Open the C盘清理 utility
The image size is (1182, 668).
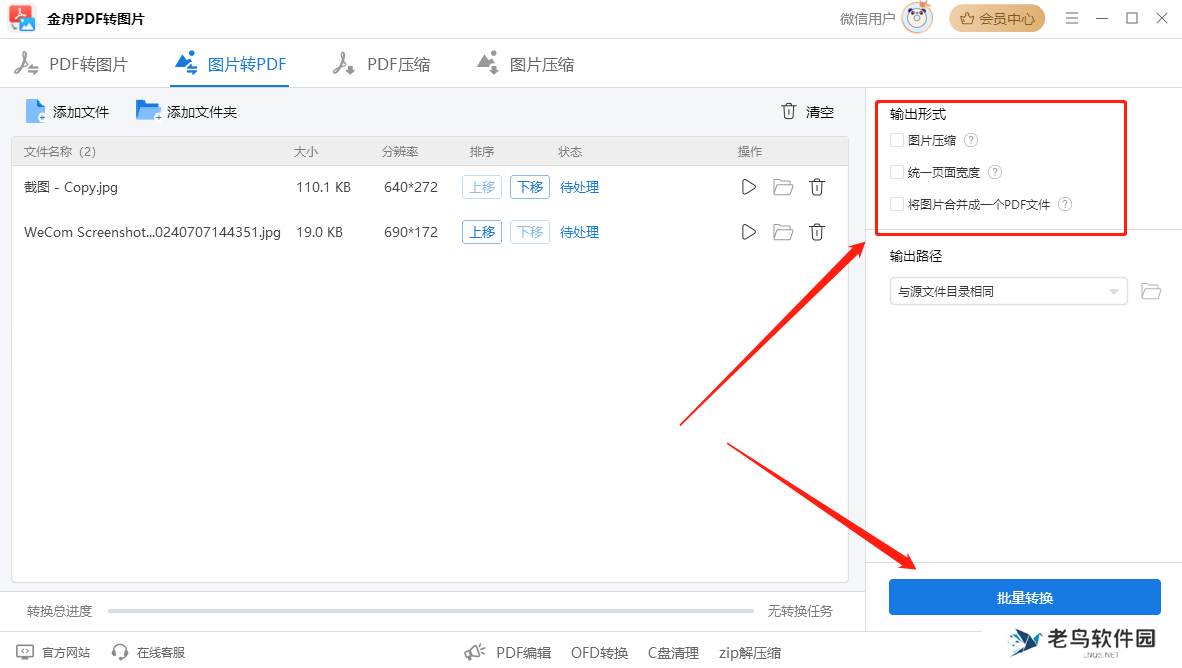673,652
